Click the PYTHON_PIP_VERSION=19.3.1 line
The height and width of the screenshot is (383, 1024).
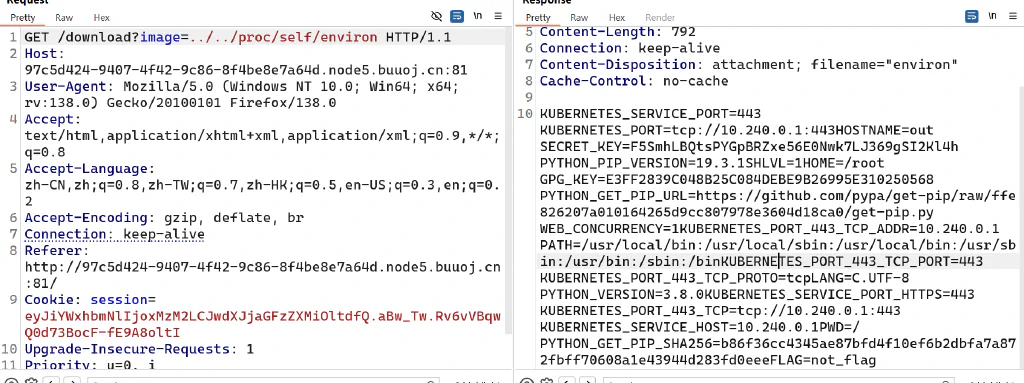(712, 163)
